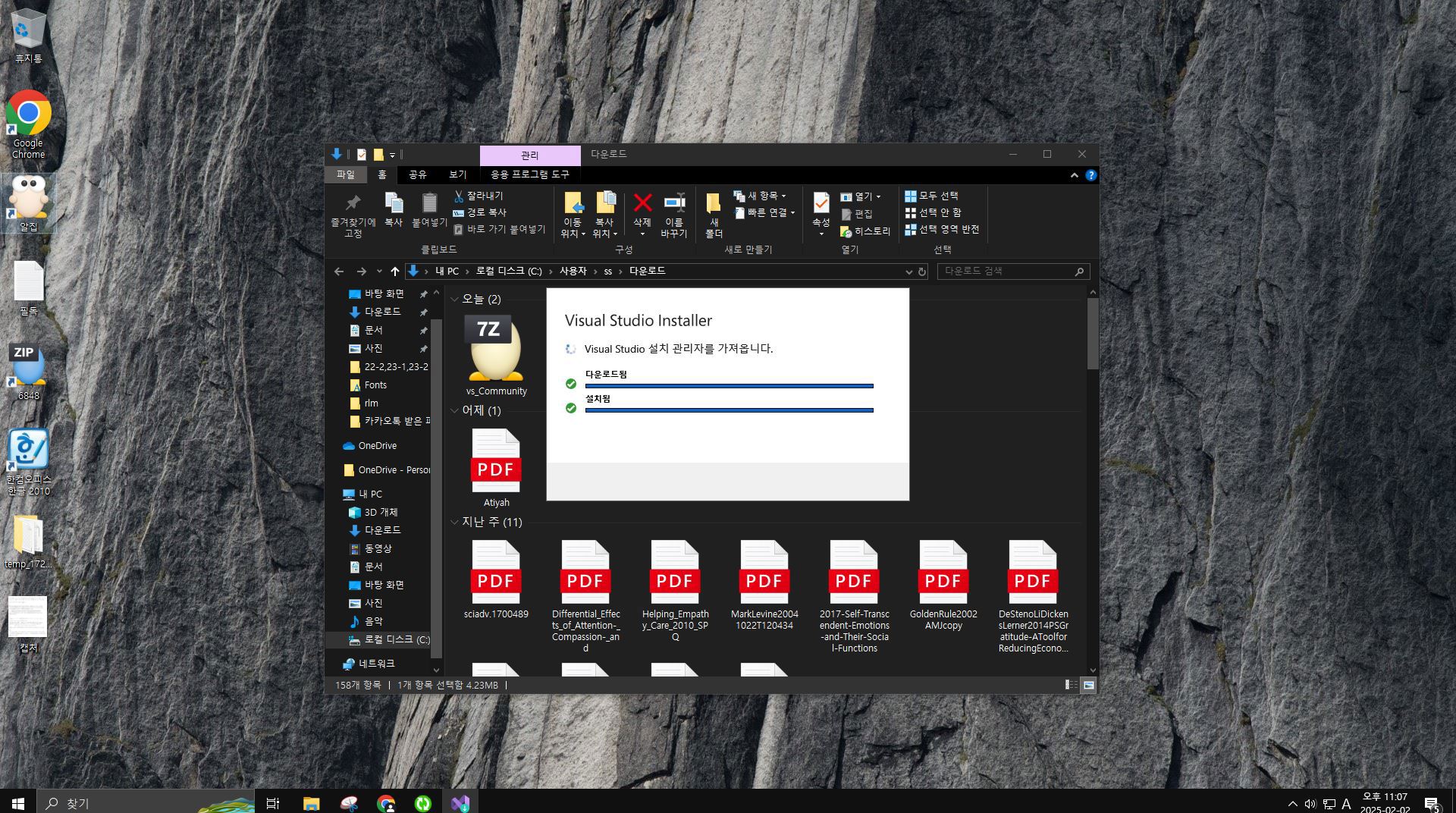Select Copy path (경로 복사)
Screen dimensions: 1456x813
pos(480,212)
